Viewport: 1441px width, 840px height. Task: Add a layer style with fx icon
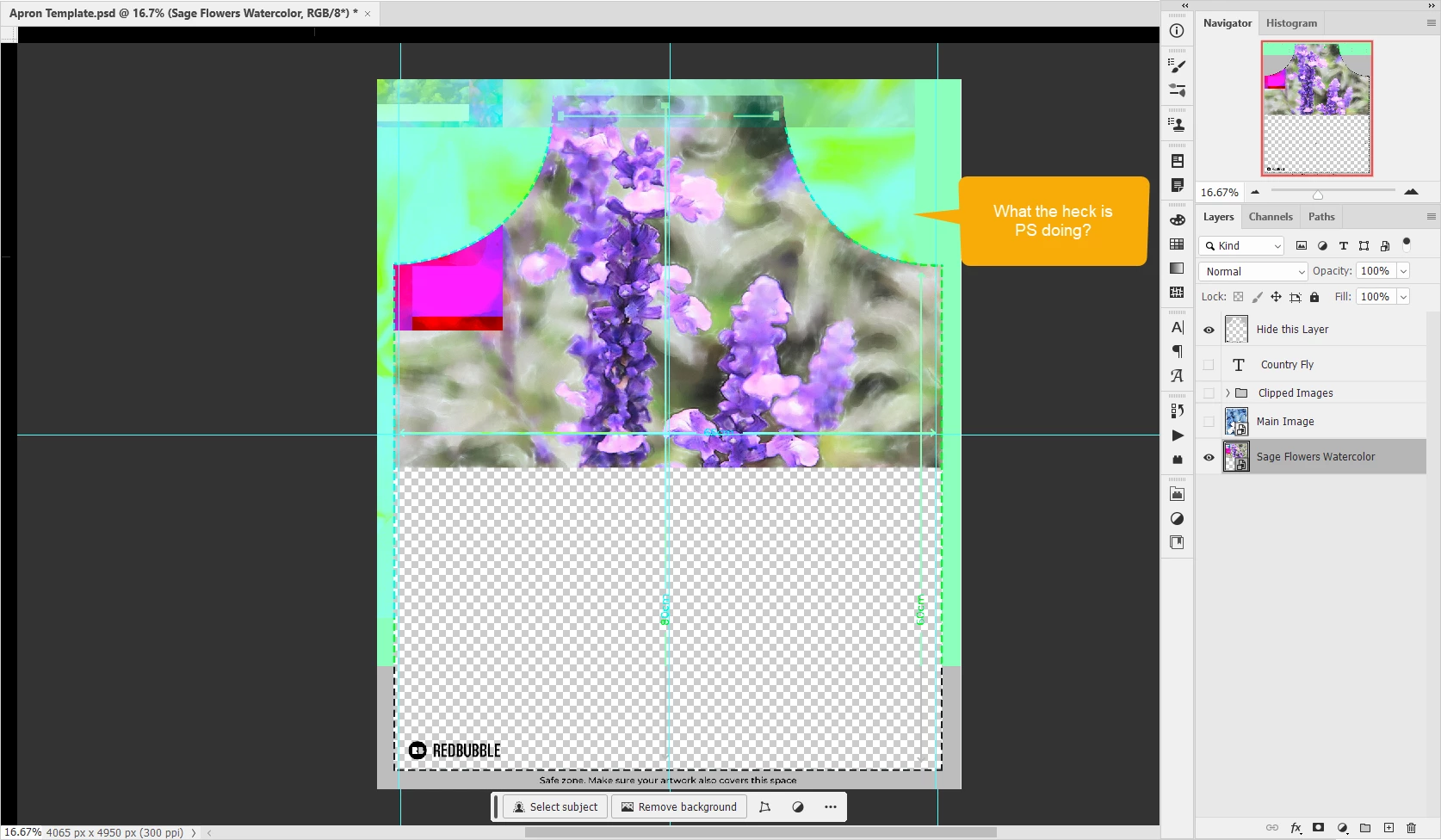pos(1296,828)
